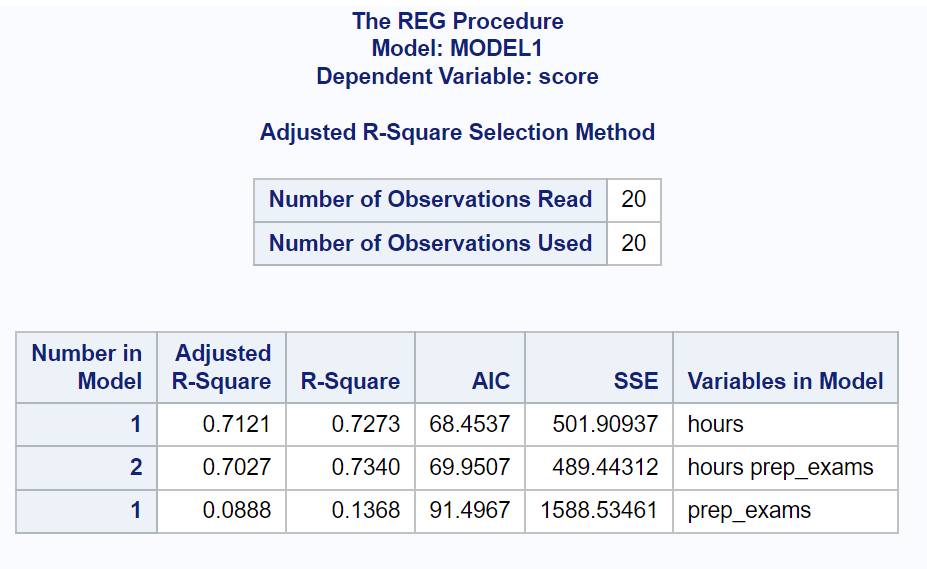The height and width of the screenshot is (569, 927).
Task: Click 'Adjusted R-Square Selection Method' heading
Action: pyautogui.click(x=457, y=132)
